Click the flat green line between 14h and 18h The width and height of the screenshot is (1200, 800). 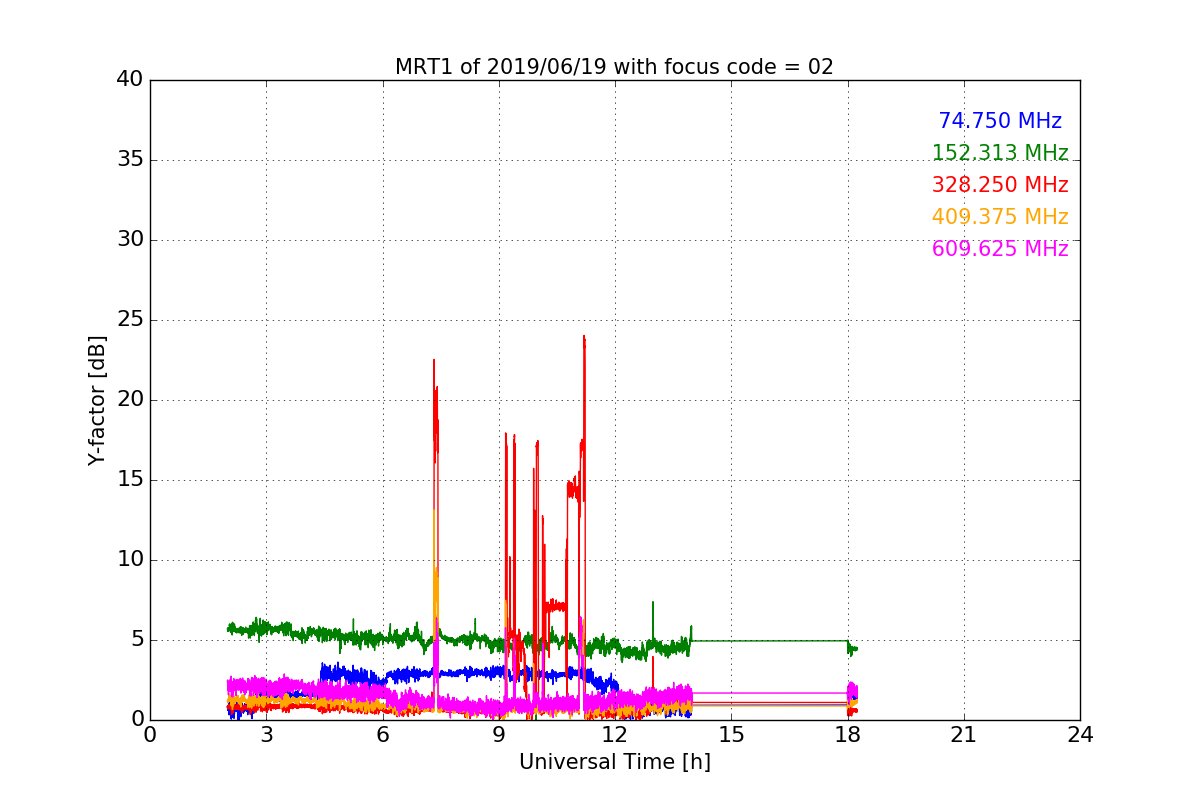click(770, 640)
